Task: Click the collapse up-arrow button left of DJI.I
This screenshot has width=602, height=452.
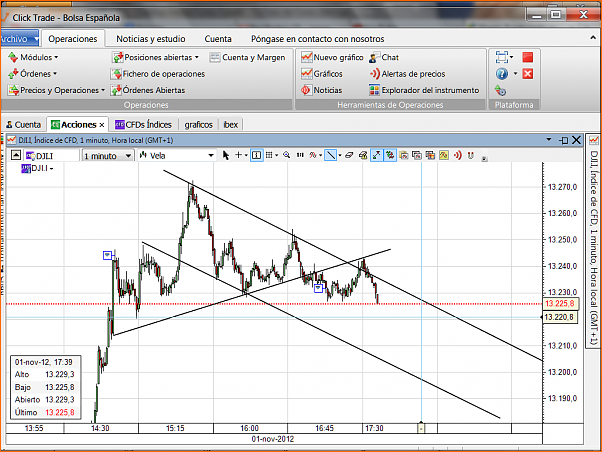Action: [x=16, y=155]
